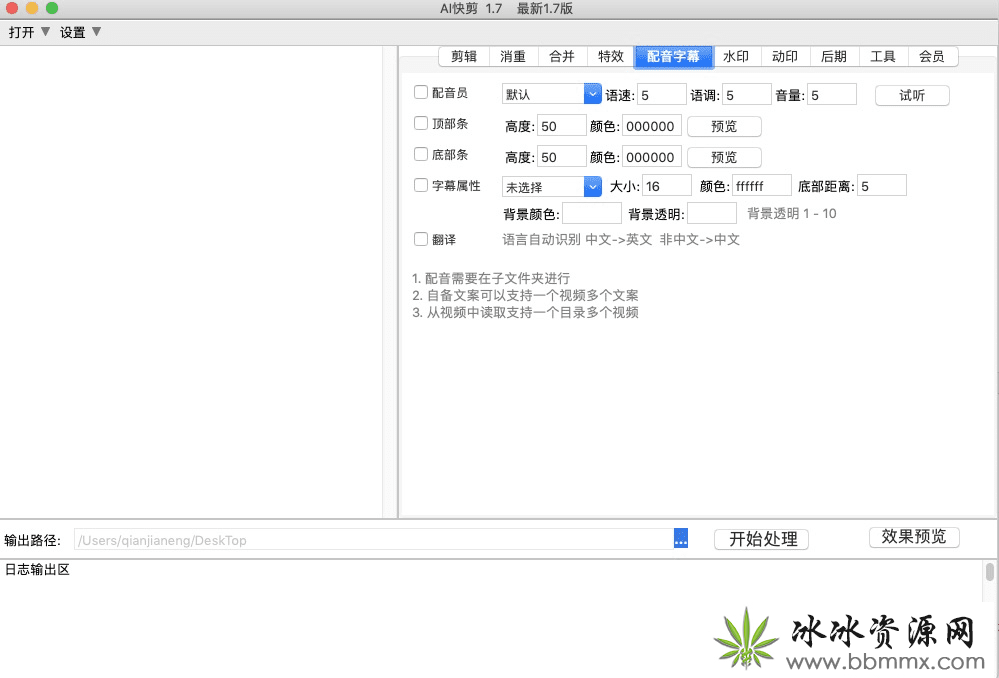The height and width of the screenshot is (678, 999).
Task: Click the 语速 input field
Action: pyautogui.click(x=662, y=95)
